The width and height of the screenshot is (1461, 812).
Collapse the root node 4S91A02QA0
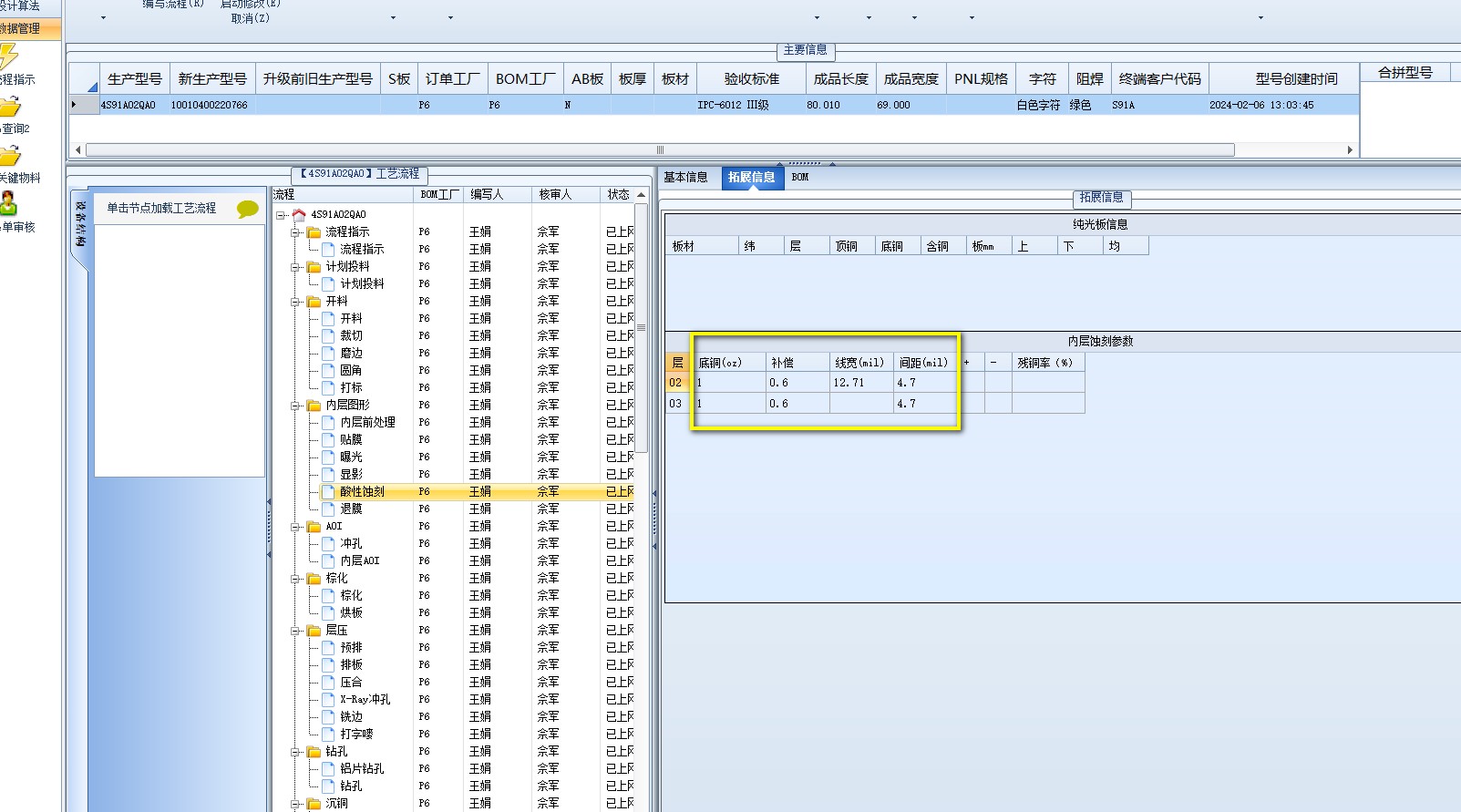click(x=282, y=215)
